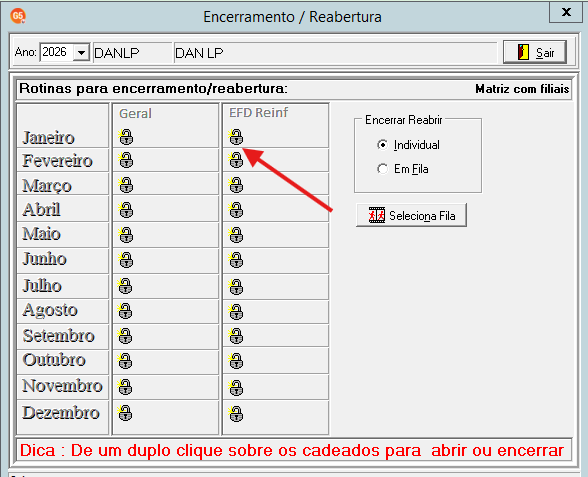Click the Geral padlock for Novembro
588x477 pixels.
click(x=125, y=387)
